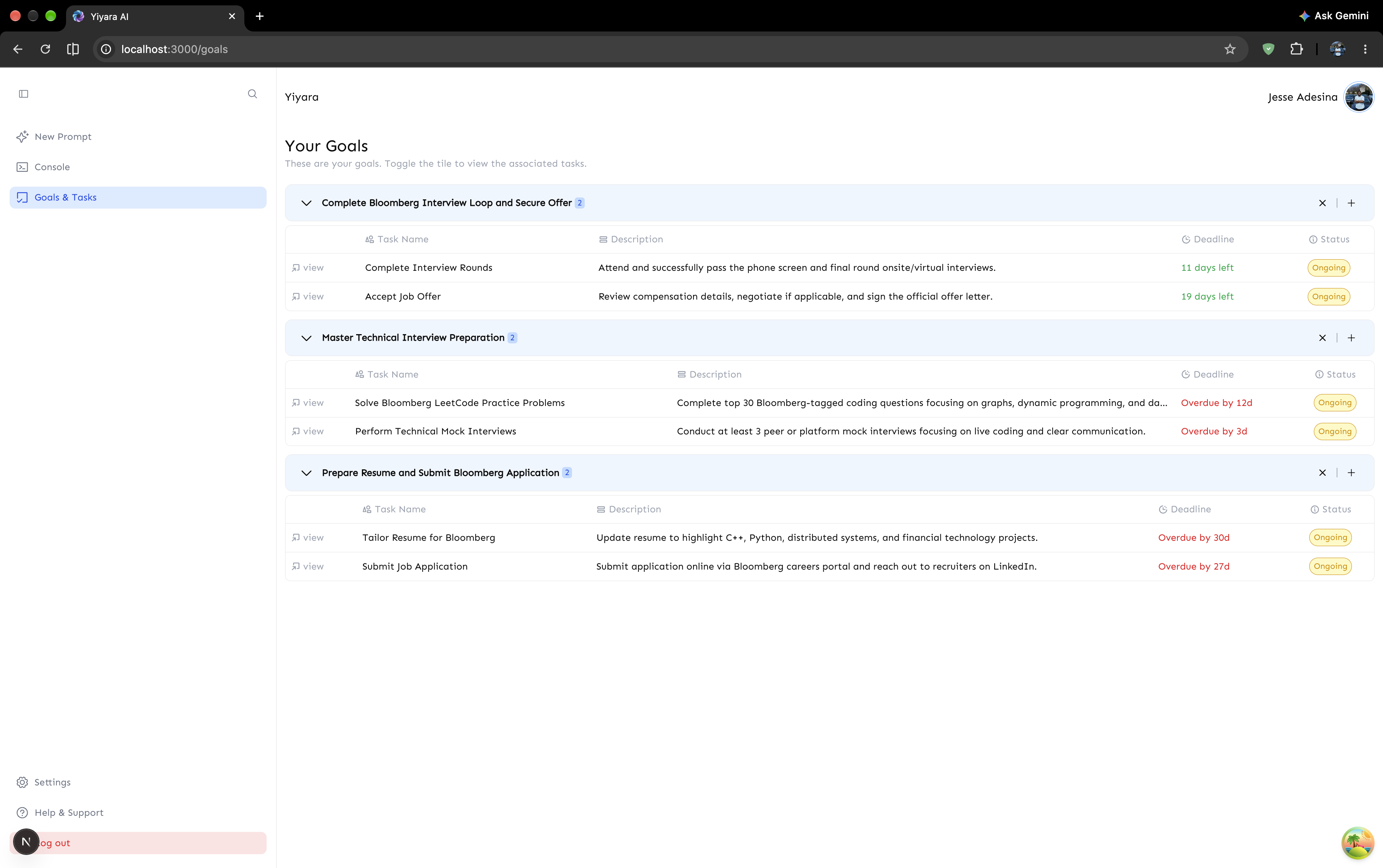Open Jesse Adesina profile avatar
The height and width of the screenshot is (868, 1383).
tap(1359, 97)
